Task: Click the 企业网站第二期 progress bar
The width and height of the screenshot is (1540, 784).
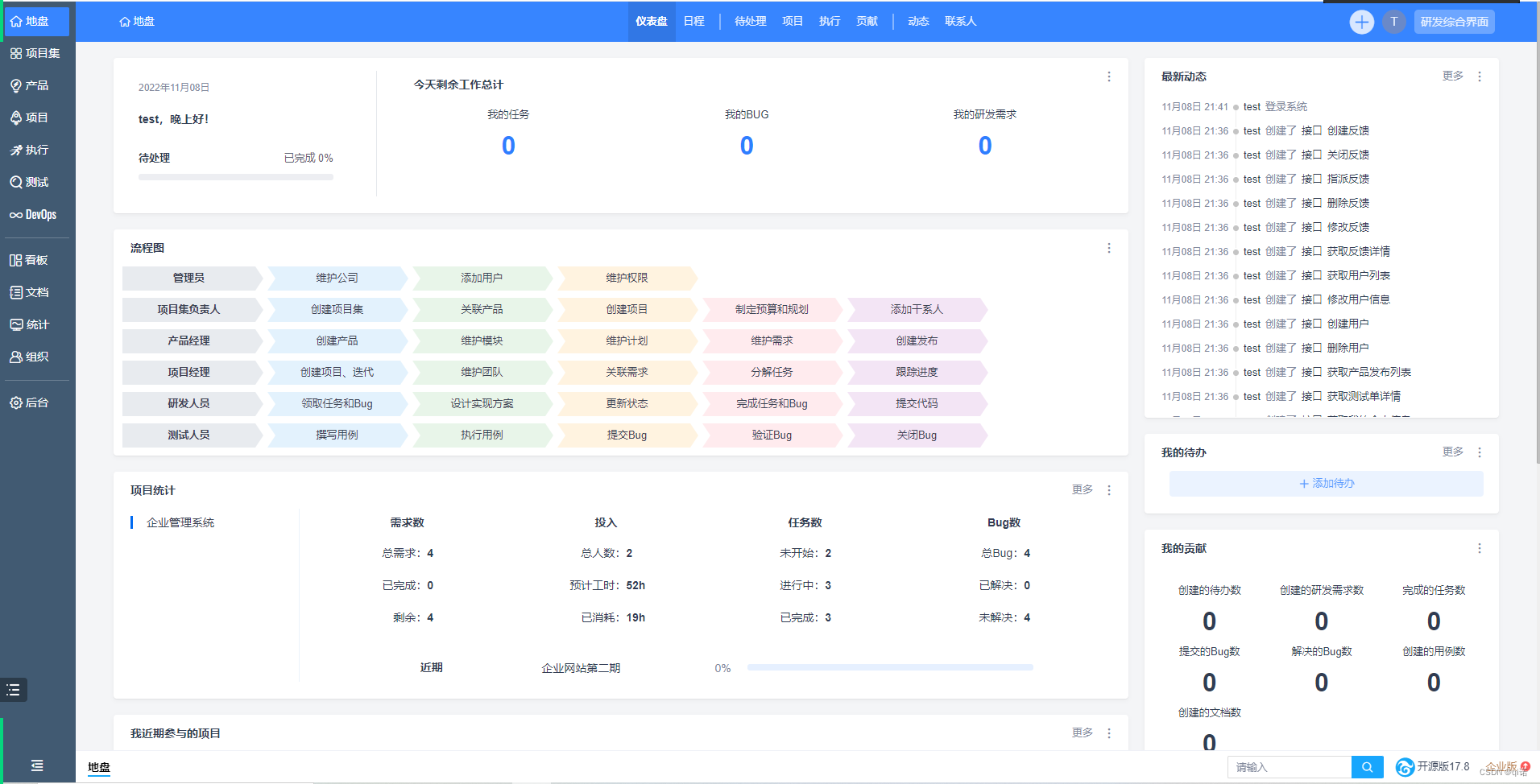Action: coord(890,667)
